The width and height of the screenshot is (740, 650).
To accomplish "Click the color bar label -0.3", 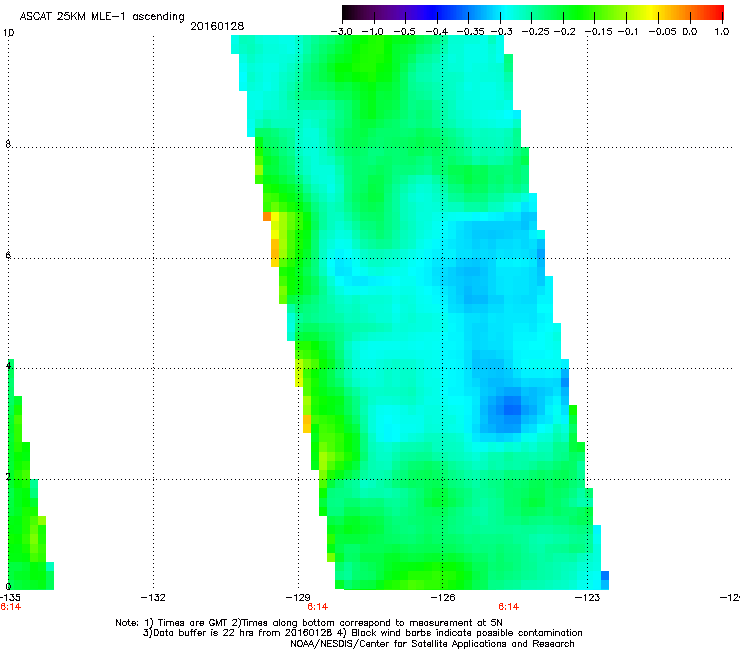I will click(502, 32).
